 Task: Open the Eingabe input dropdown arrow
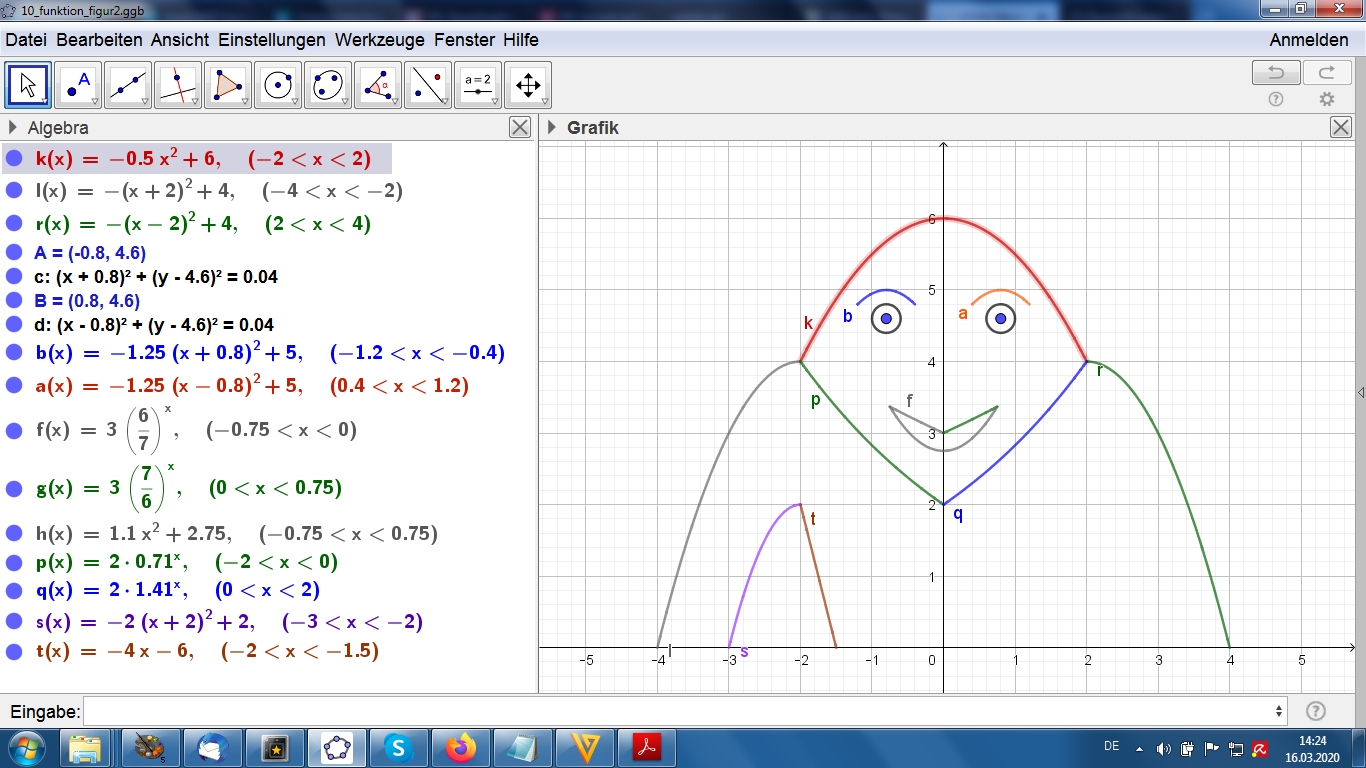(1279, 711)
